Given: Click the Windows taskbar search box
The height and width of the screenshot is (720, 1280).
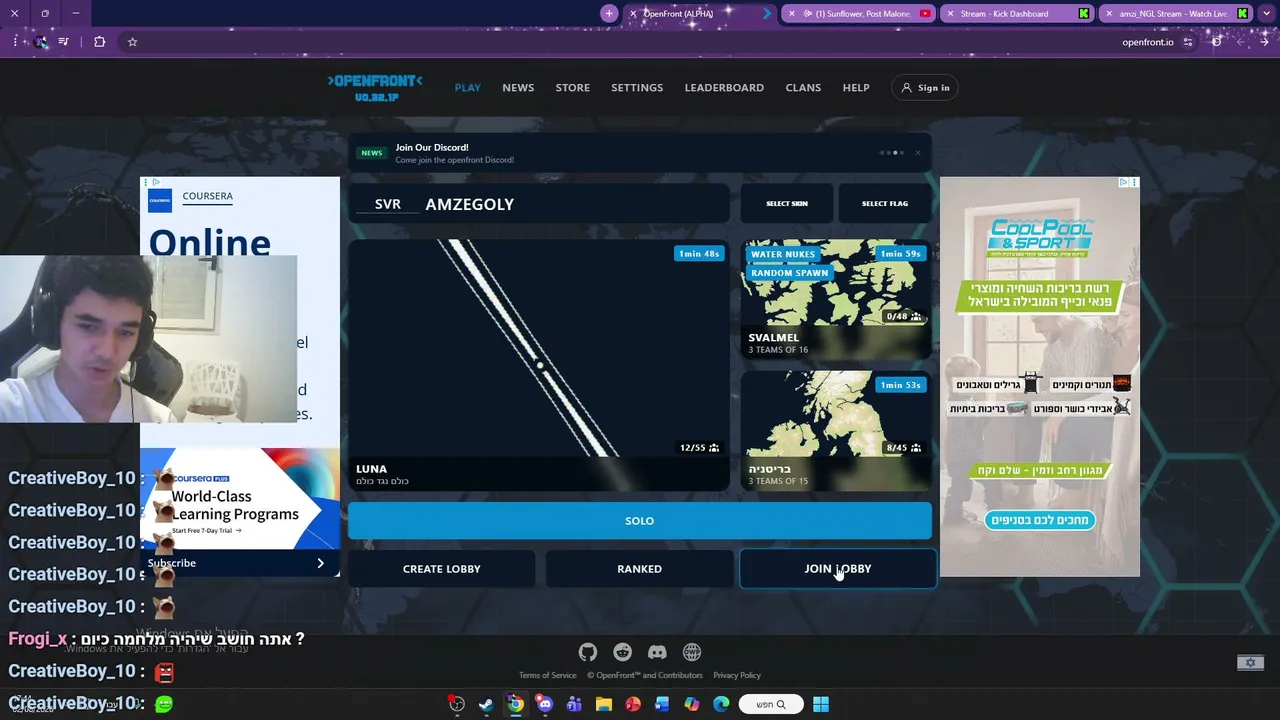Looking at the screenshot, I should [771, 704].
